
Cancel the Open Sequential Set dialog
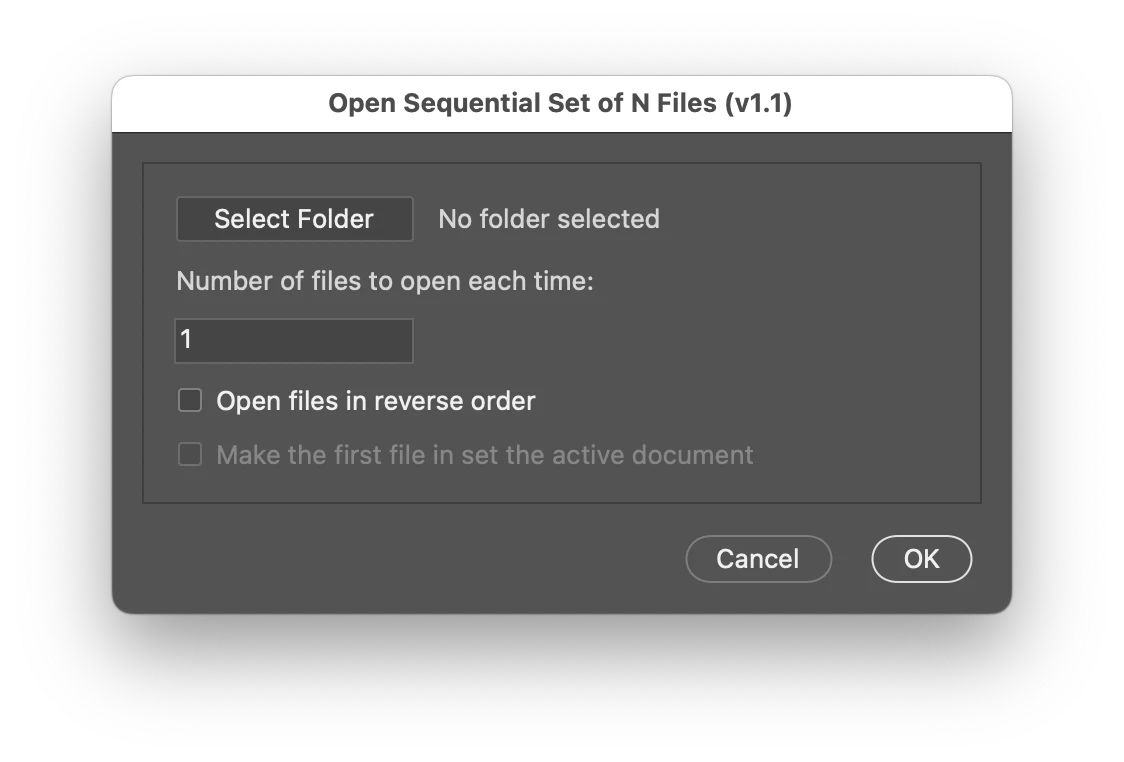click(758, 559)
